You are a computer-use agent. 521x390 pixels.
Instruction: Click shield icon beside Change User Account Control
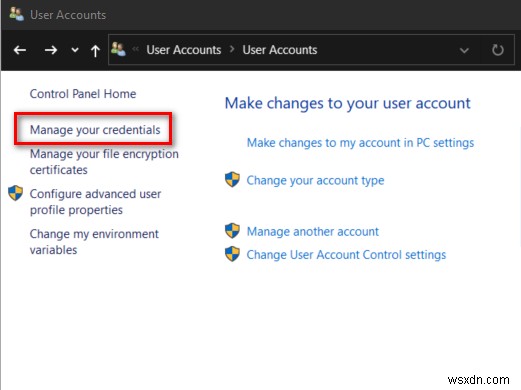pos(232,254)
